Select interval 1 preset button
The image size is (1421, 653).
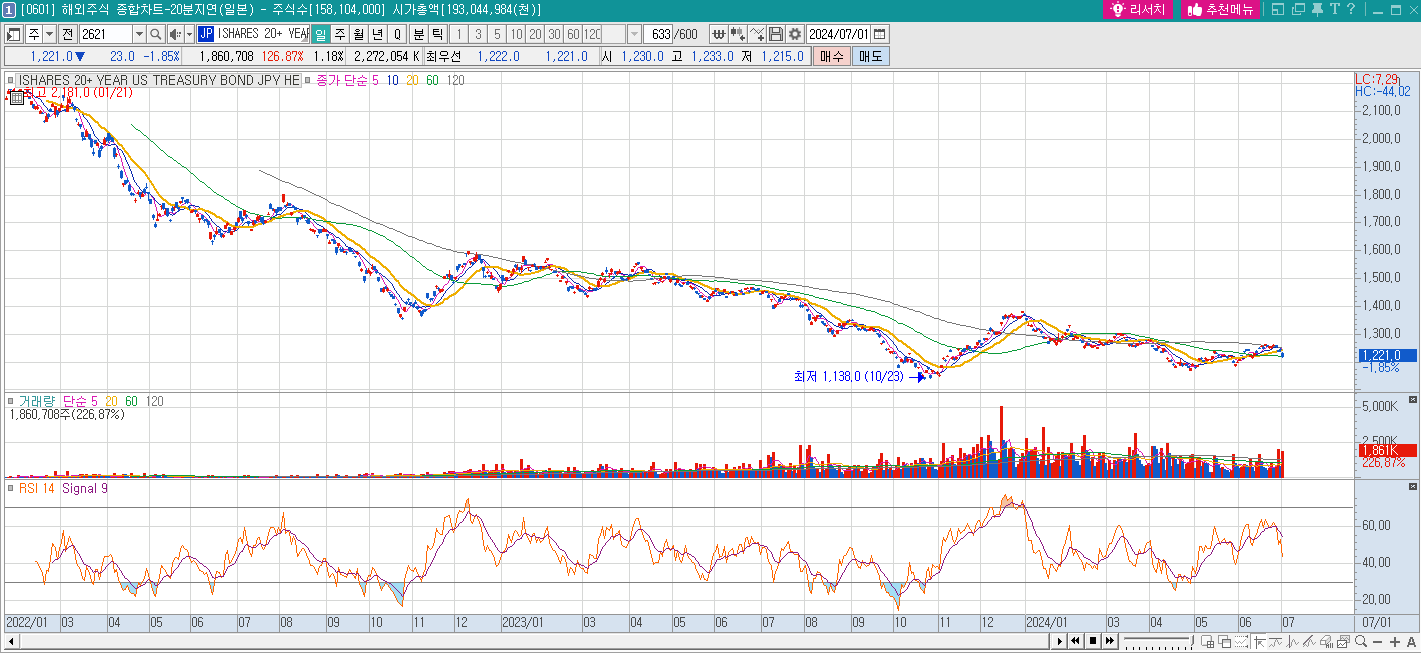(459, 34)
